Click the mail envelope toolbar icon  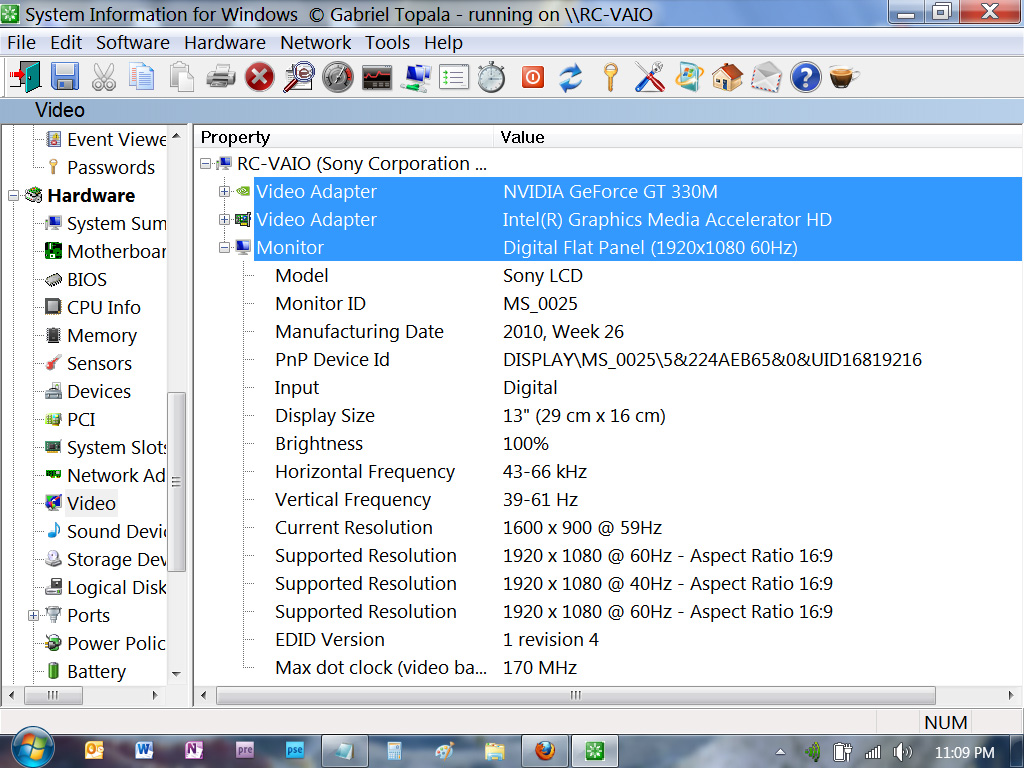coord(767,77)
